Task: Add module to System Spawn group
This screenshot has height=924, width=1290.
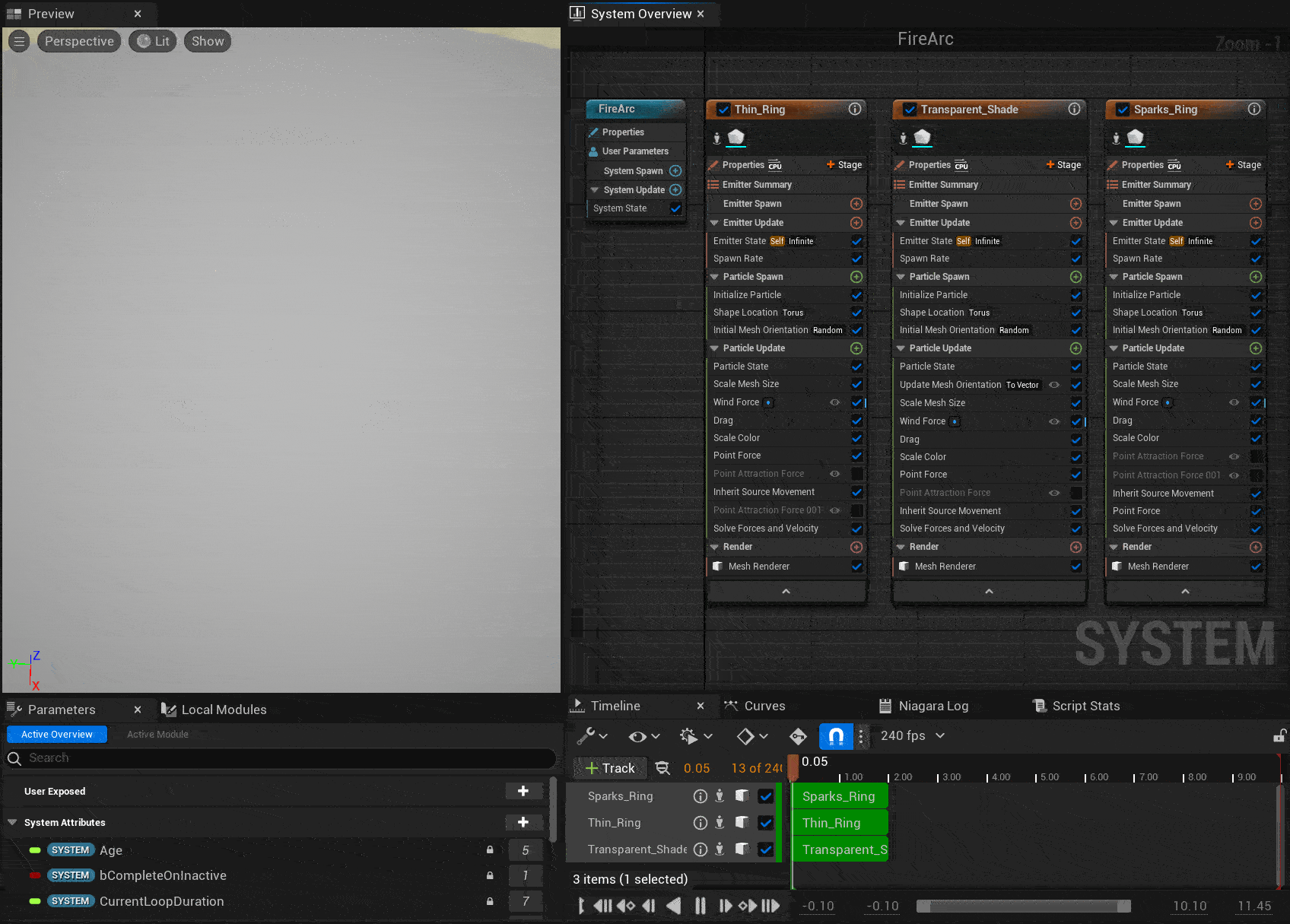Action: [x=675, y=171]
